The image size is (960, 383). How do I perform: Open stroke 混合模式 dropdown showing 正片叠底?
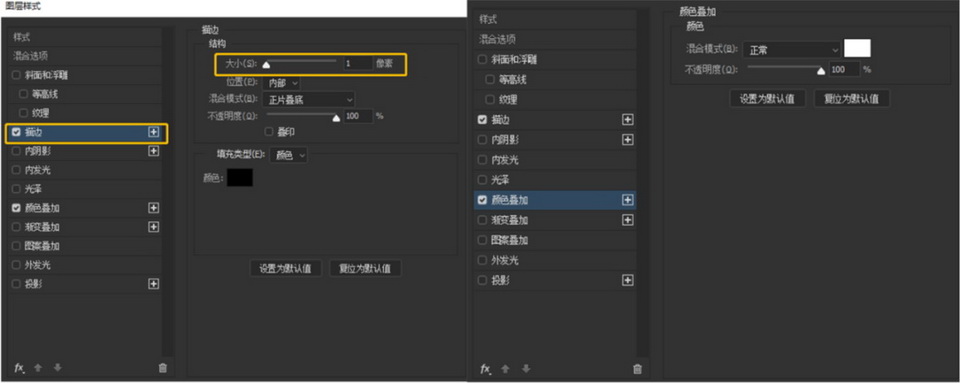tap(309, 99)
